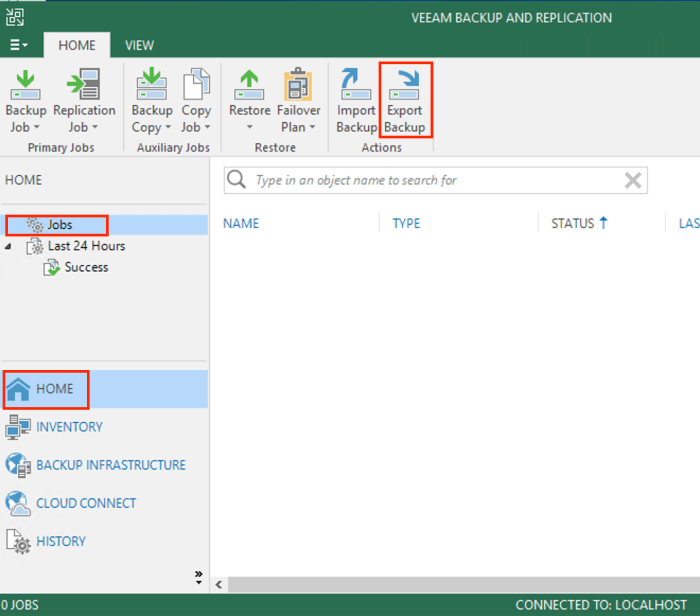Click the '0 JOBS' status bar text

(20, 605)
